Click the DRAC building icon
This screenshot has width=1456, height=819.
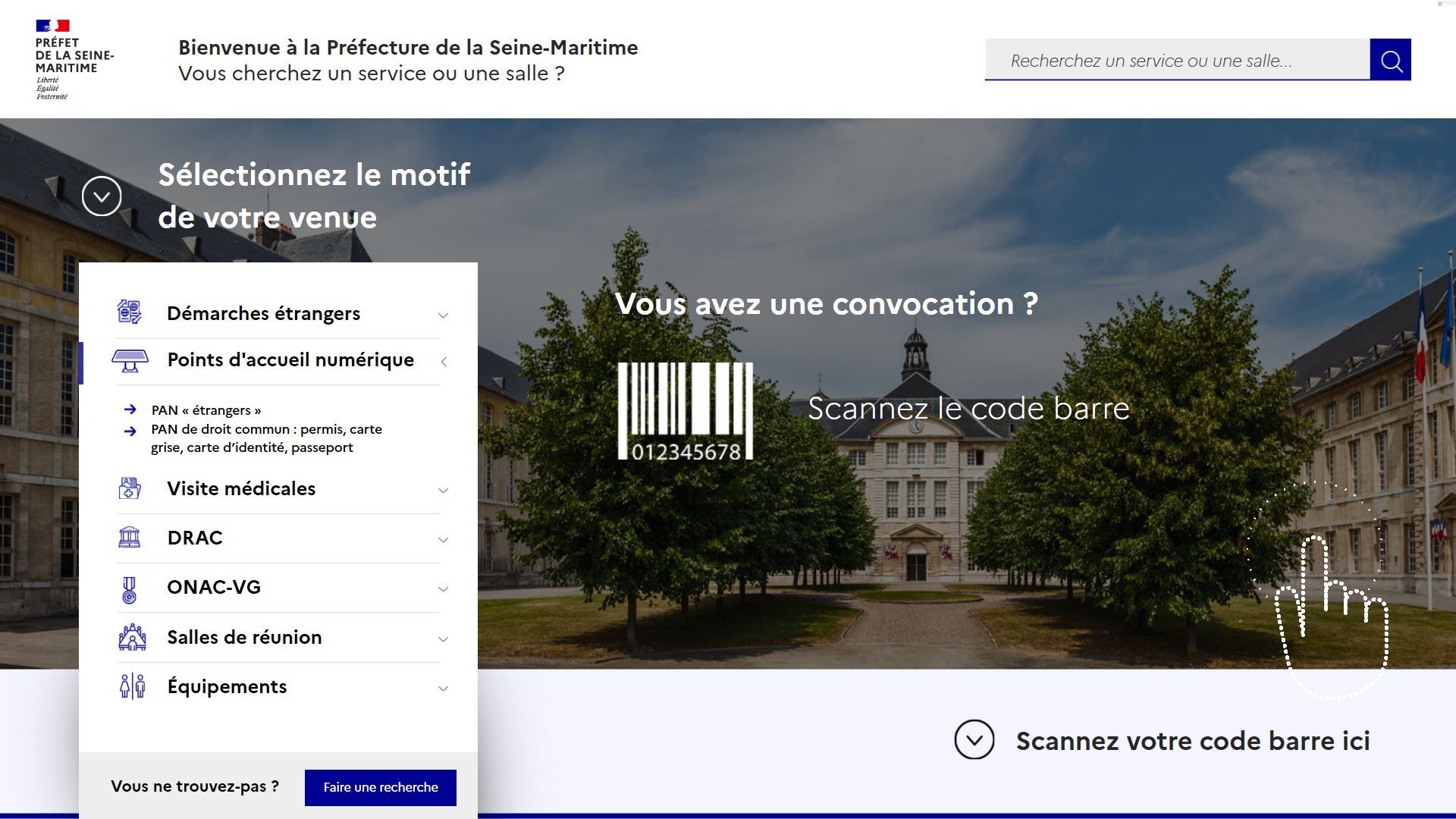tap(130, 538)
